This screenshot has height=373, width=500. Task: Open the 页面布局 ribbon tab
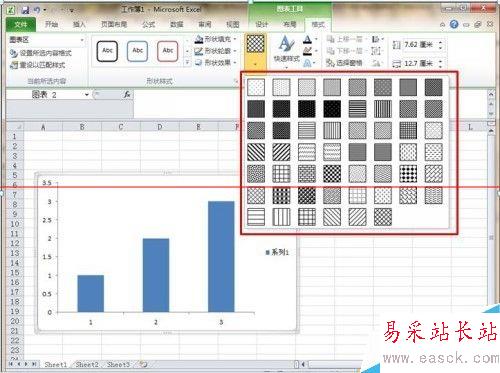pos(114,24)
